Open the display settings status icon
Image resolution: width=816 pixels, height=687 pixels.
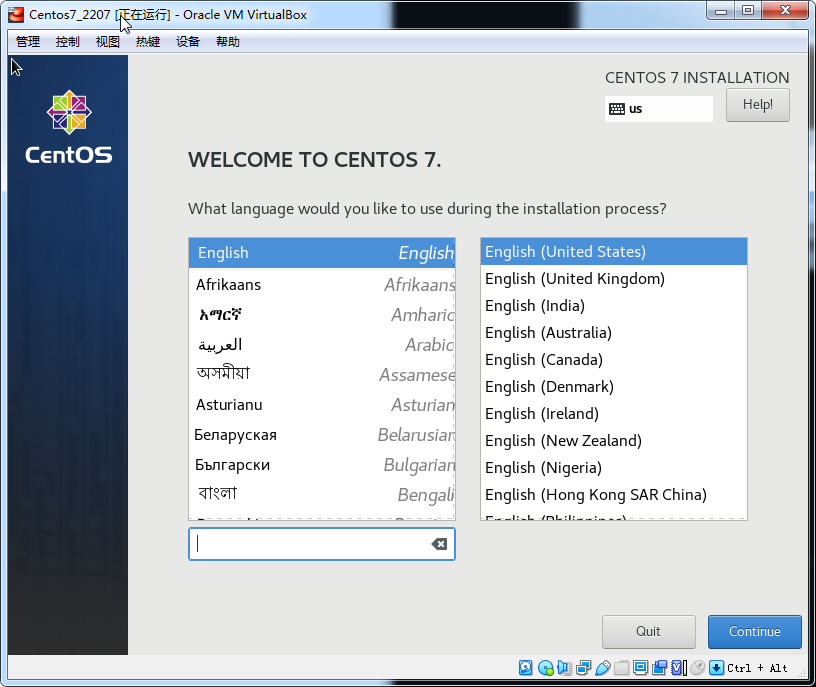(x=640, y=667)
